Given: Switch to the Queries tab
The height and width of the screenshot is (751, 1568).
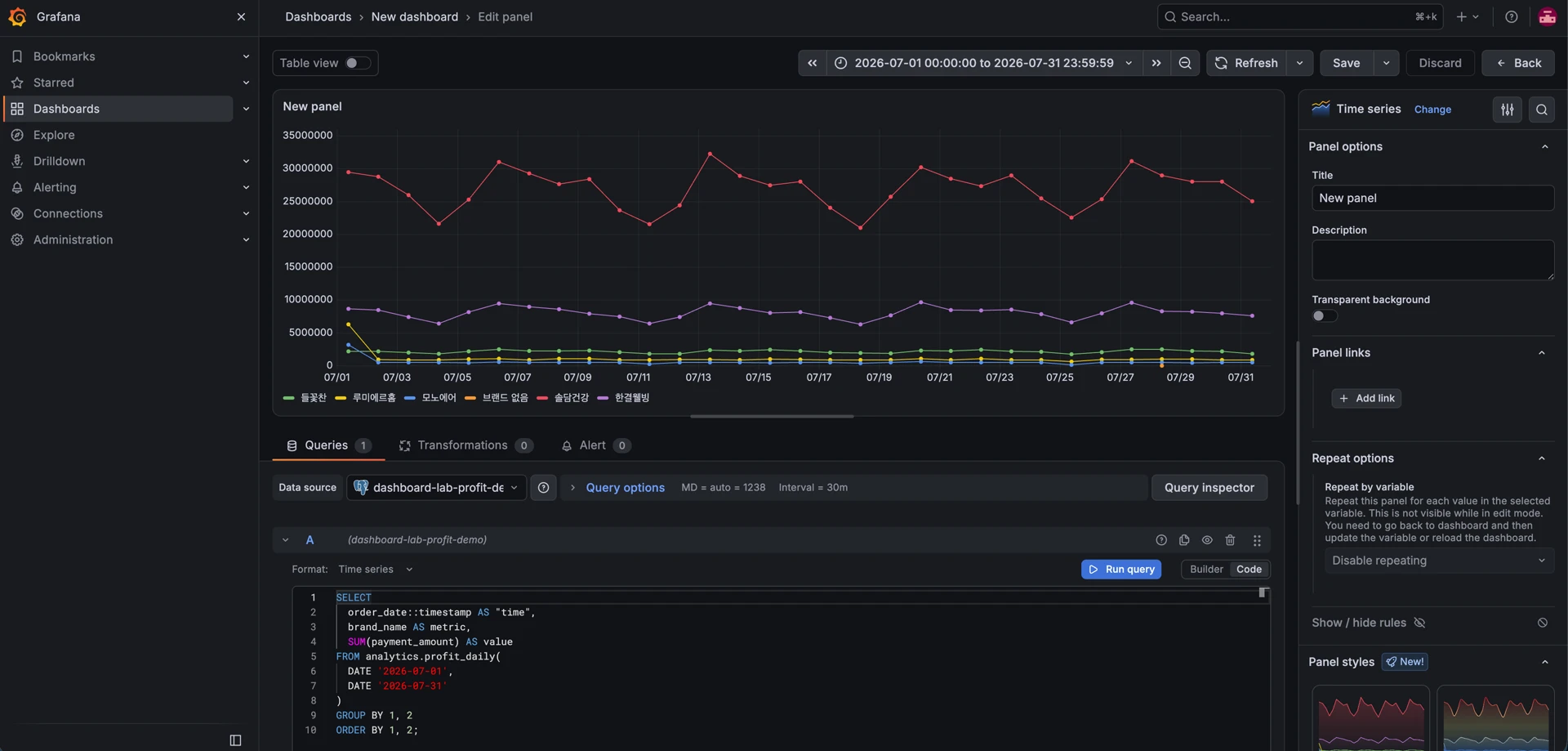Looking at the screenshot, I should 328,445.
